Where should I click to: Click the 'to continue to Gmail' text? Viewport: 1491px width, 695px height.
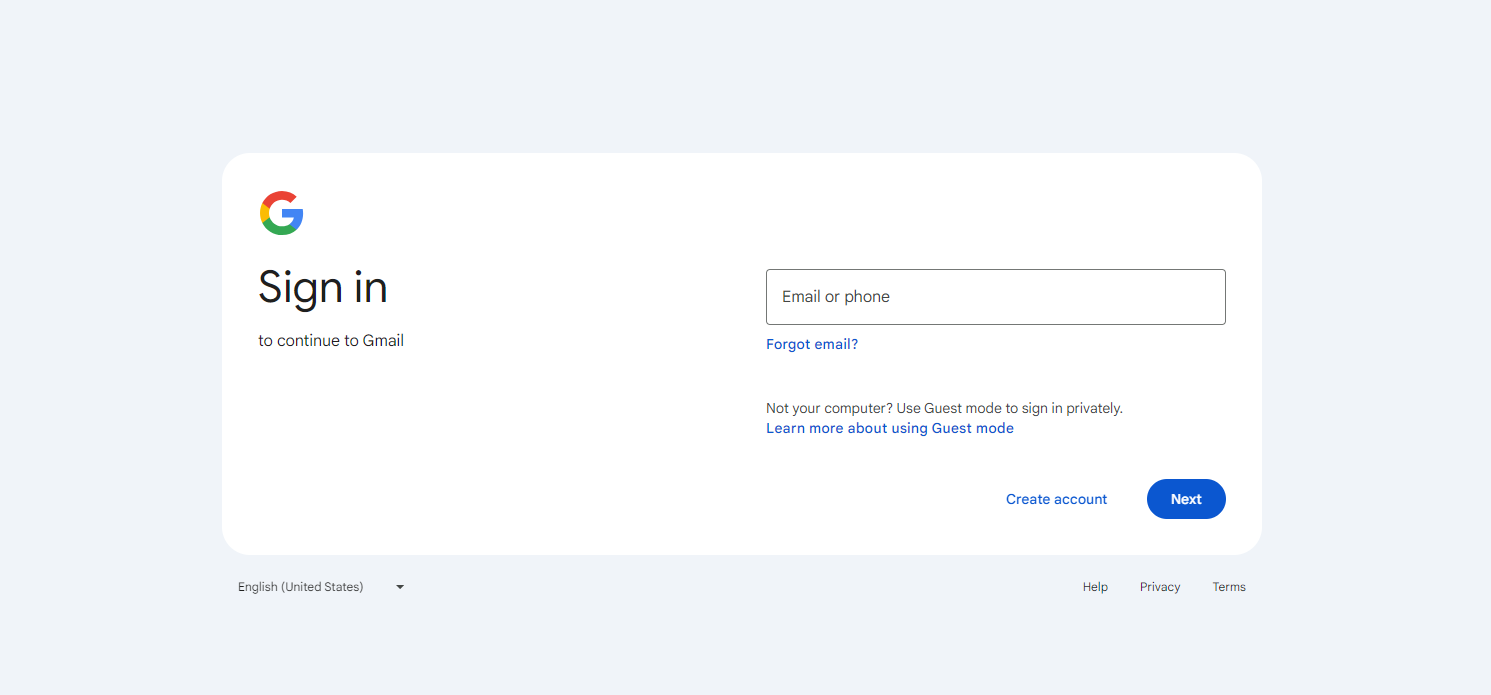pos(331,341)
